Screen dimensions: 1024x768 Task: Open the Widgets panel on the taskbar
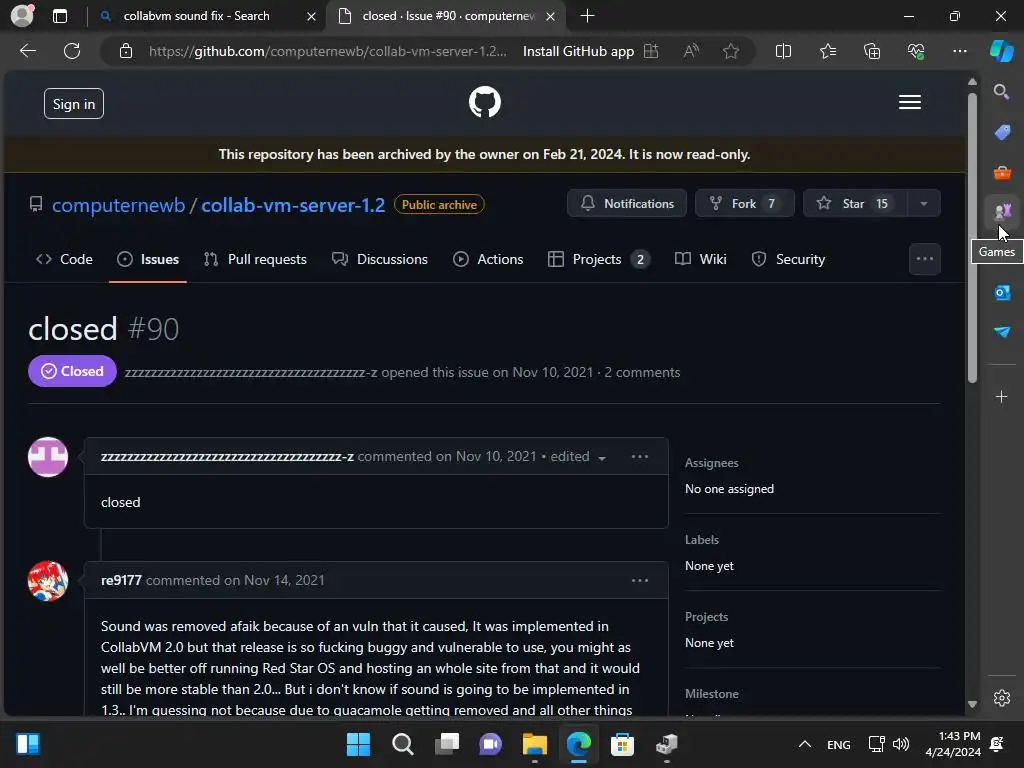click(28, 744)
